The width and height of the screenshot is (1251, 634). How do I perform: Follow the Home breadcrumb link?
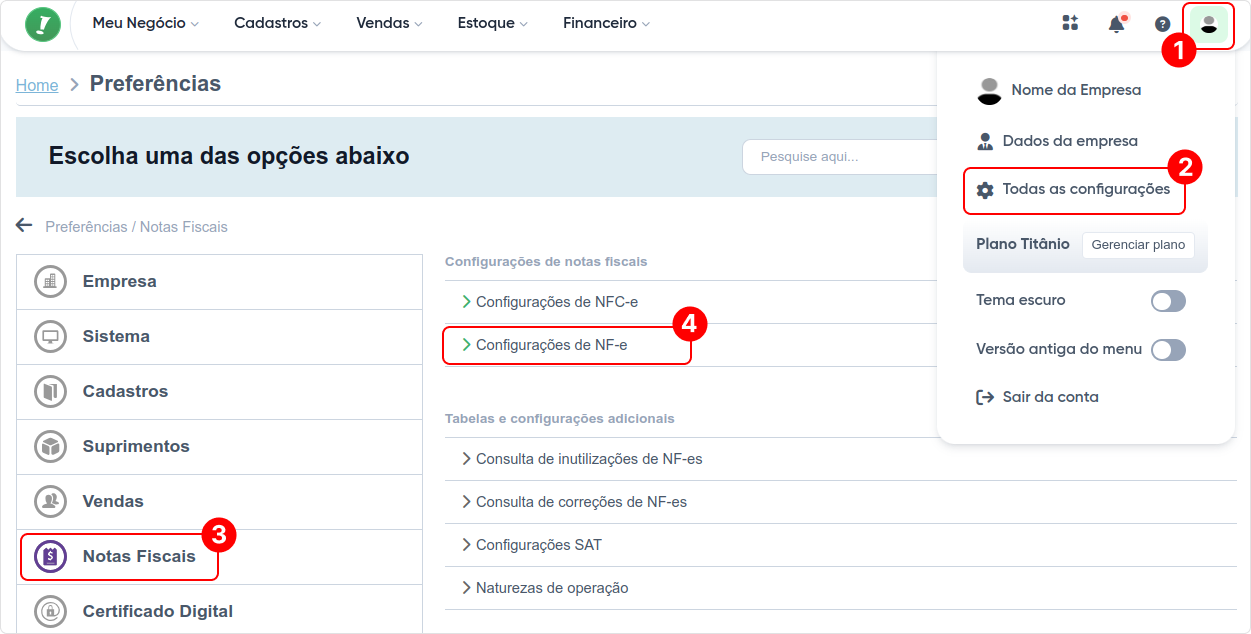(x=37, y=85)
